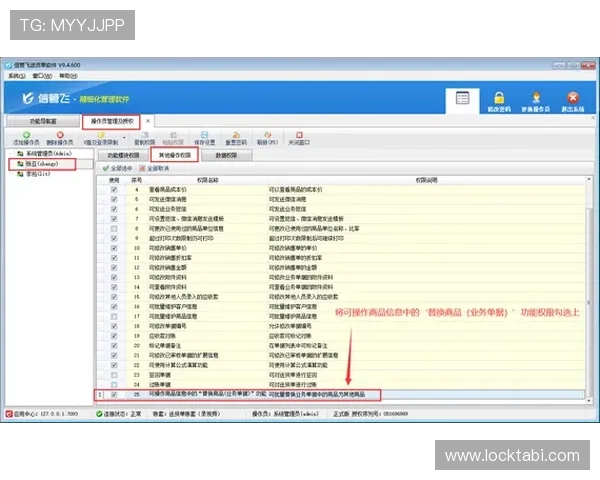Click the row numbered 18 in list
The height and width of the screenshot is (480, 600).
(341, 326)
